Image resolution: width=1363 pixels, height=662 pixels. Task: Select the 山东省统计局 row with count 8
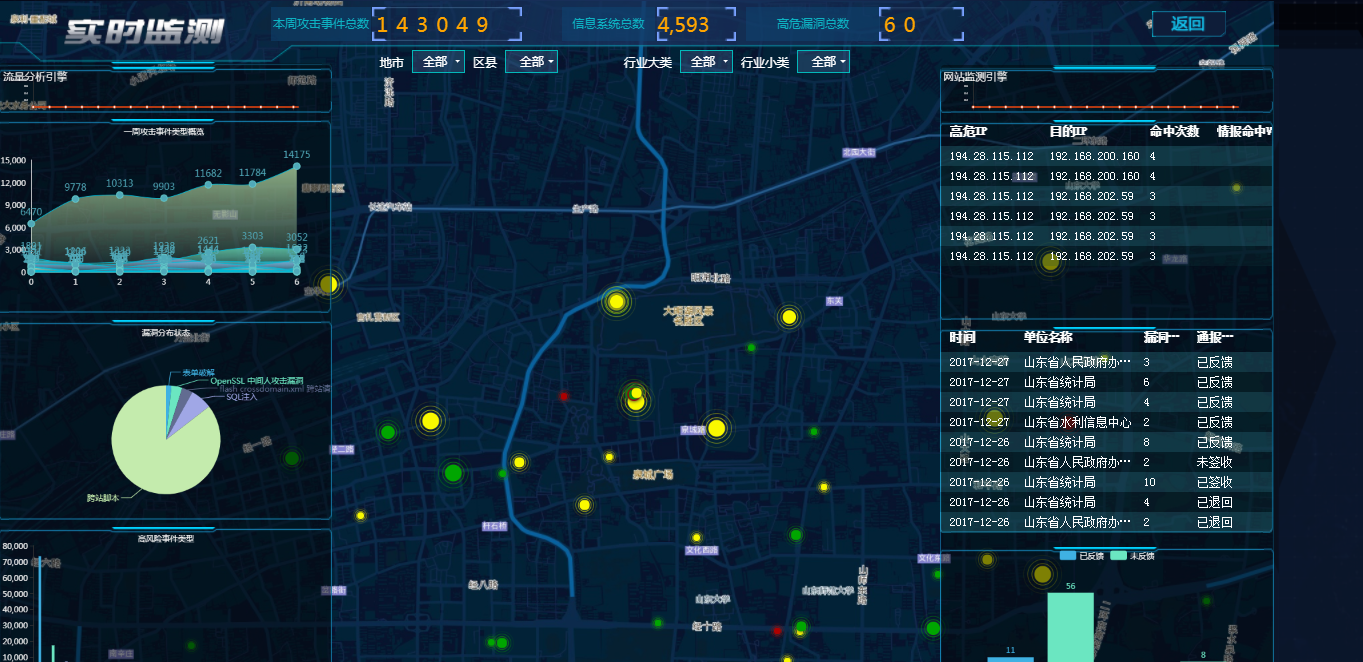[1106, 442]
